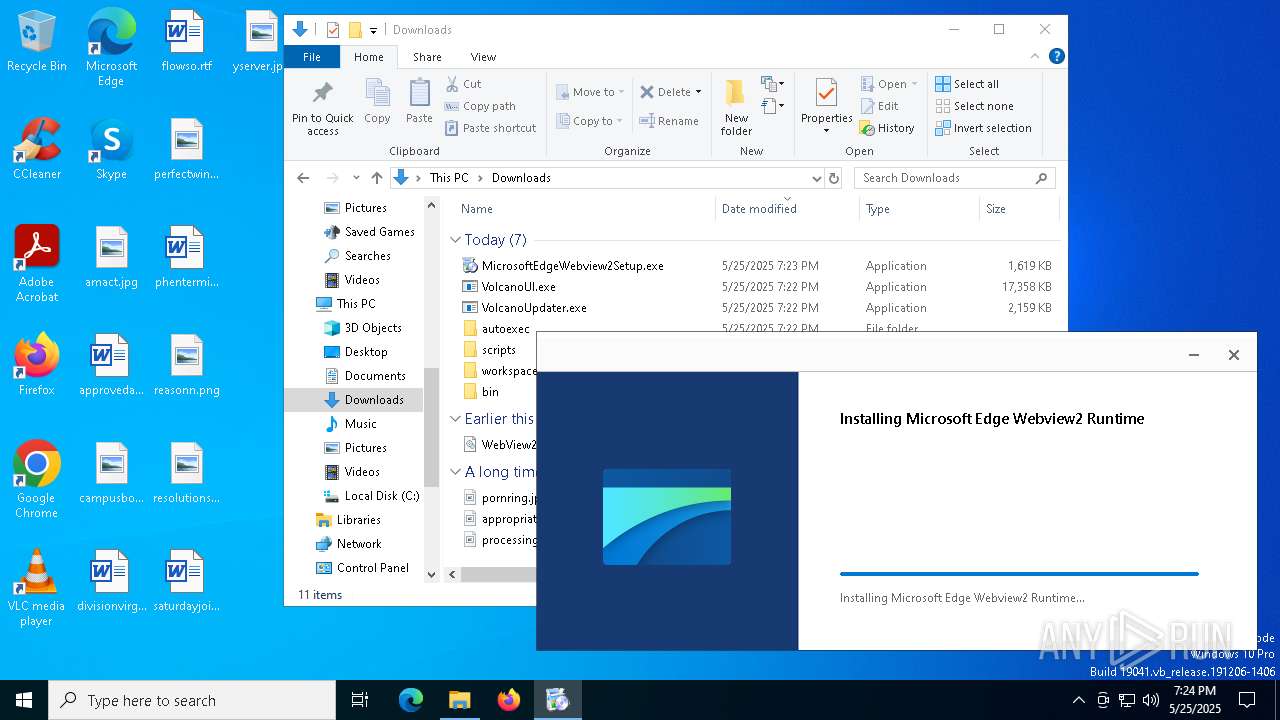Screen dimensions: 1280x720
Task: Click Paste shortcut in ribbon
Action: pyautogui.click(x=490, y=128)
